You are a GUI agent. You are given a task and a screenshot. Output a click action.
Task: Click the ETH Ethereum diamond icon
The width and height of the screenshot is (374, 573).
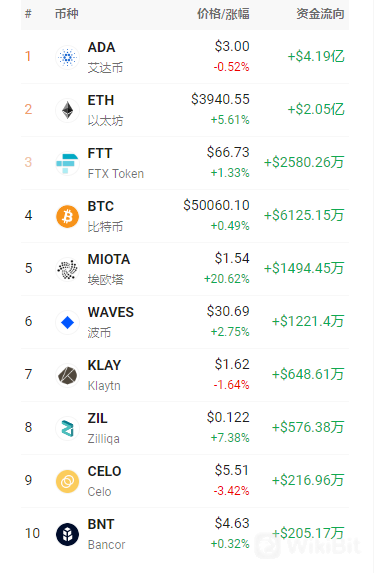[67, 110]
